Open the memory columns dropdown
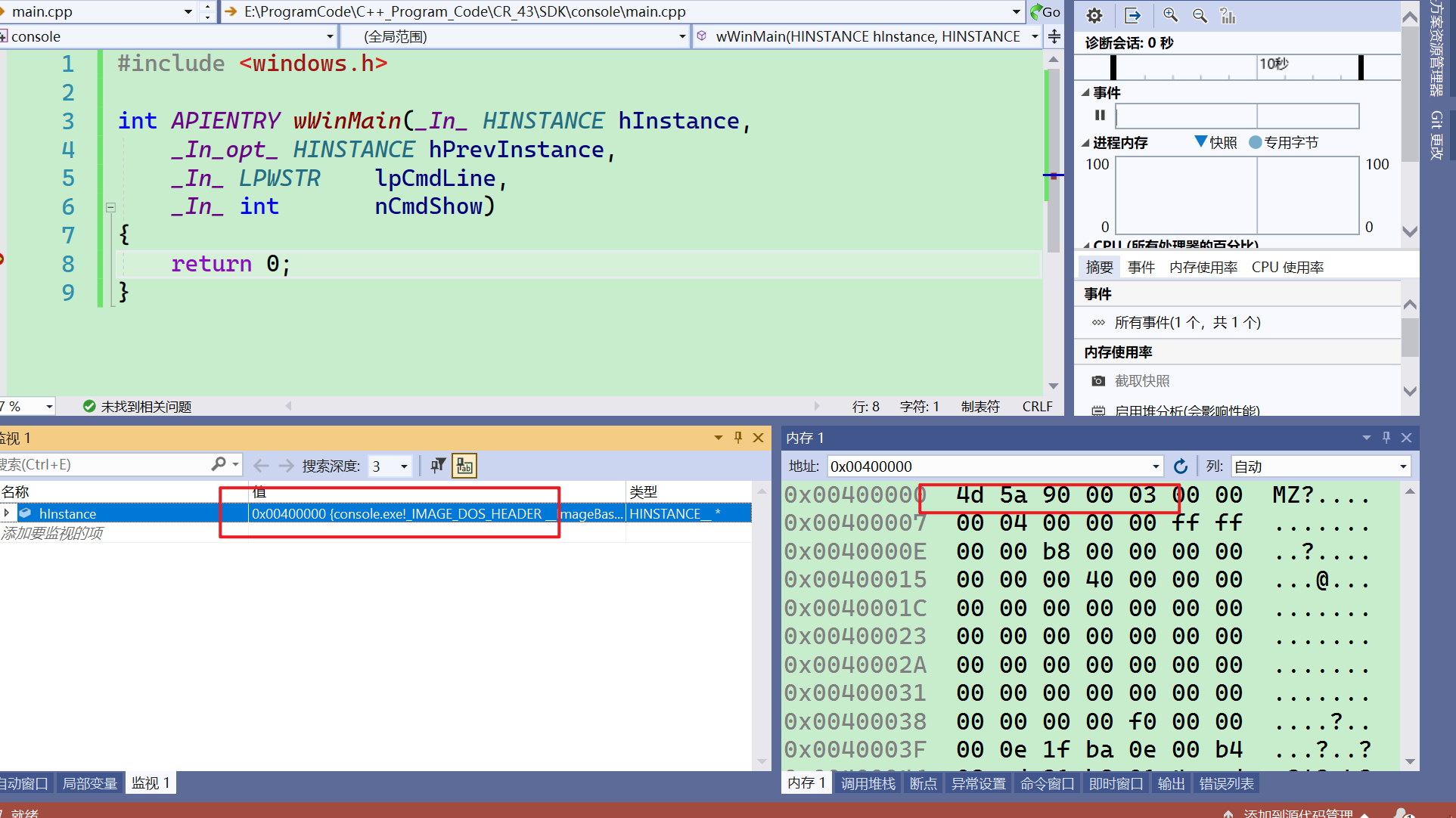 [1402, 466]
